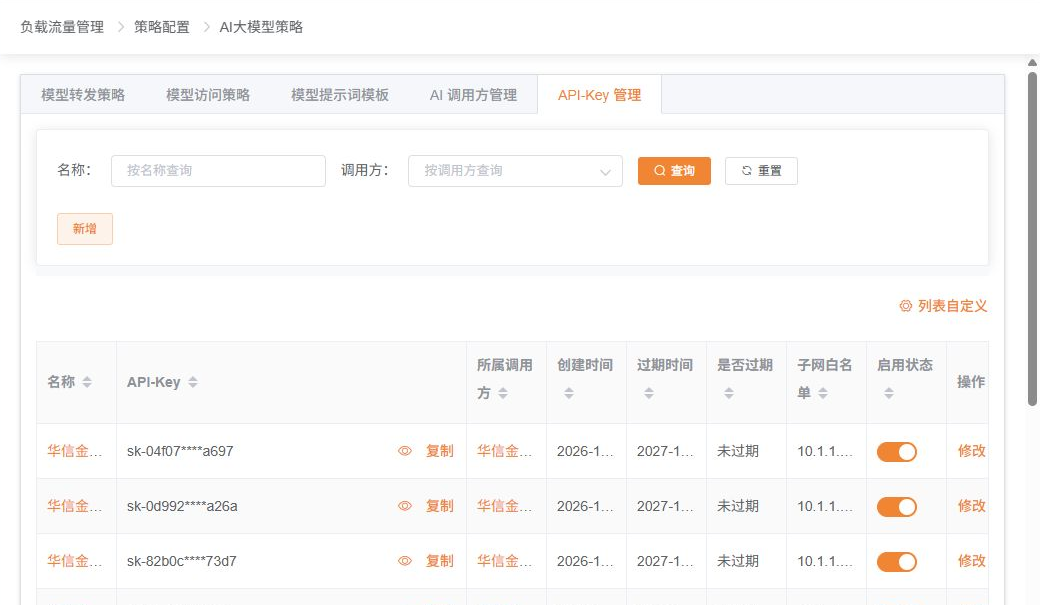Switch to the 模型转发策略 tab

point(83,95)
